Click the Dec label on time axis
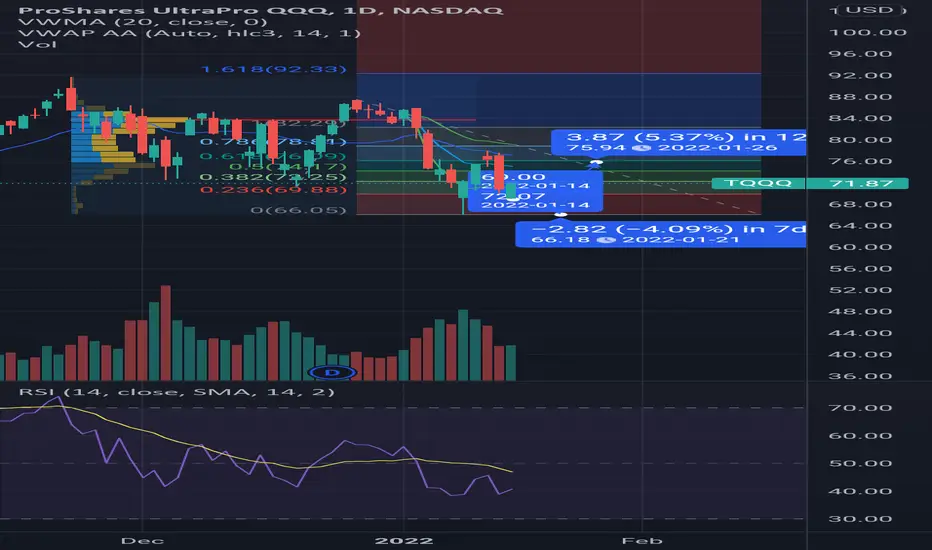 coord(142,540)
